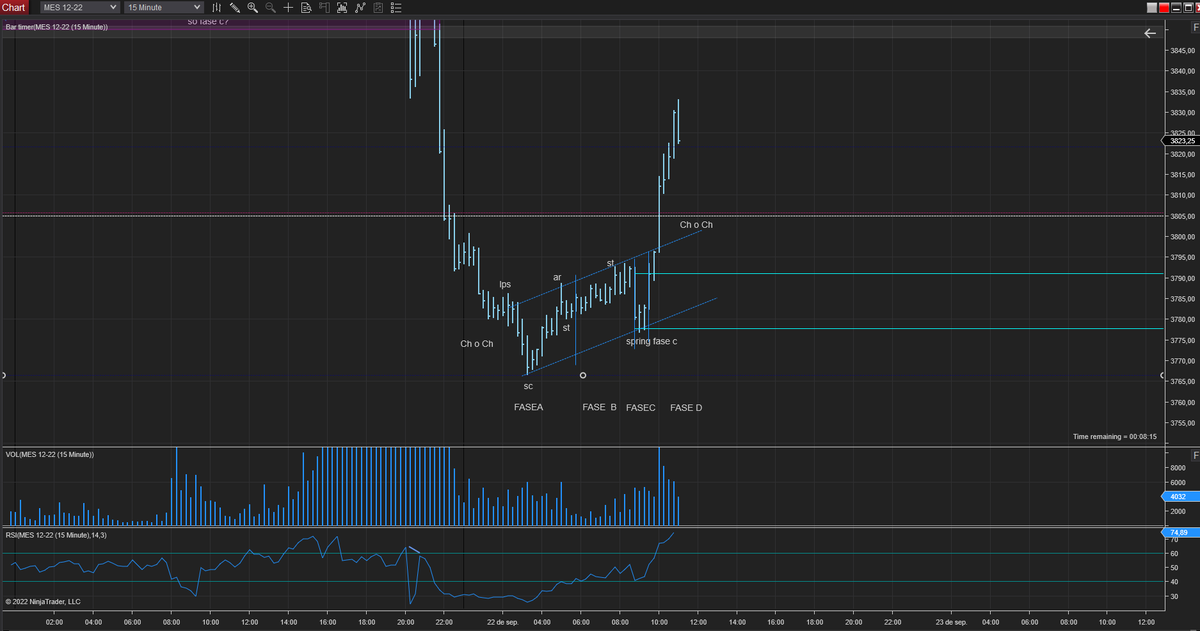Screen dimensions: 1200x631
Task: Minimize the chart window
Action: 1176,8
